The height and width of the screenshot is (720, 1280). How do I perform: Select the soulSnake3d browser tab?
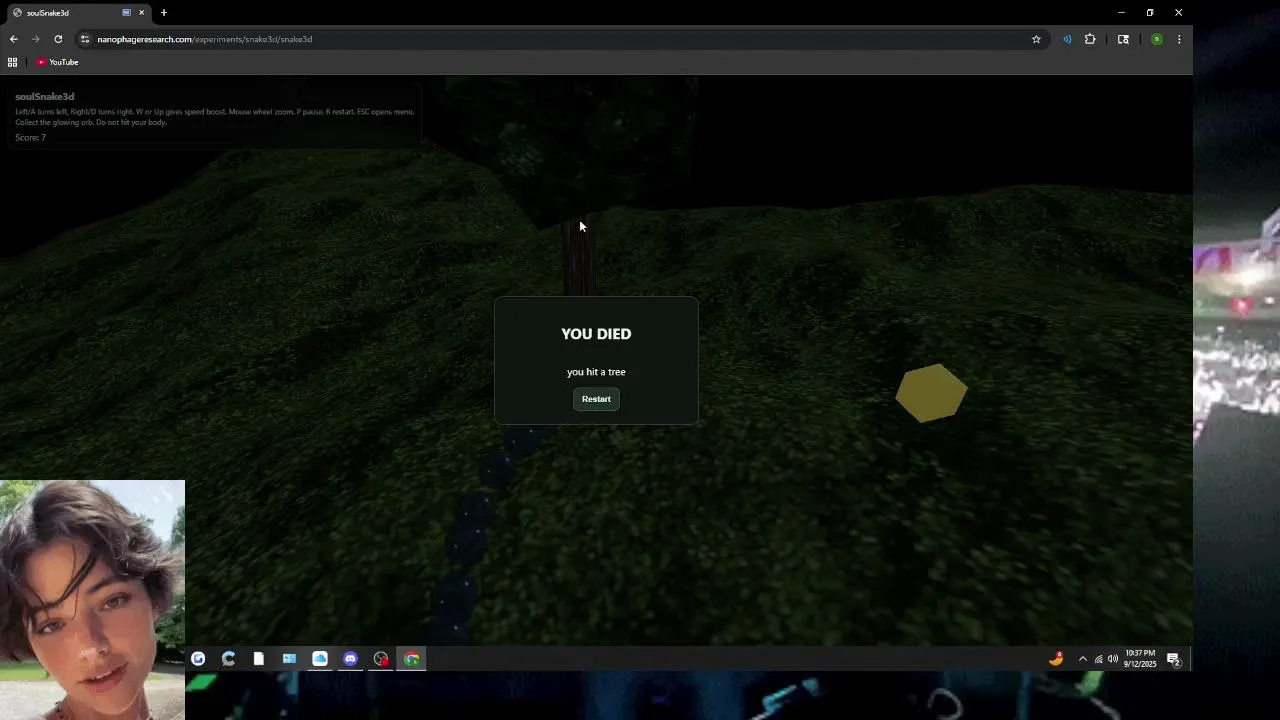(x=78, y=13)
